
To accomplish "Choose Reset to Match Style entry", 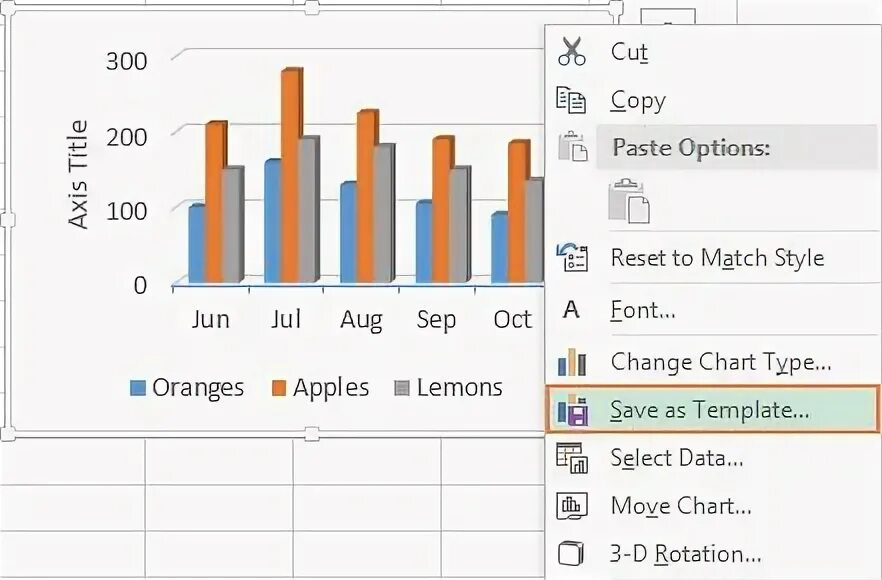I will 712,258.
